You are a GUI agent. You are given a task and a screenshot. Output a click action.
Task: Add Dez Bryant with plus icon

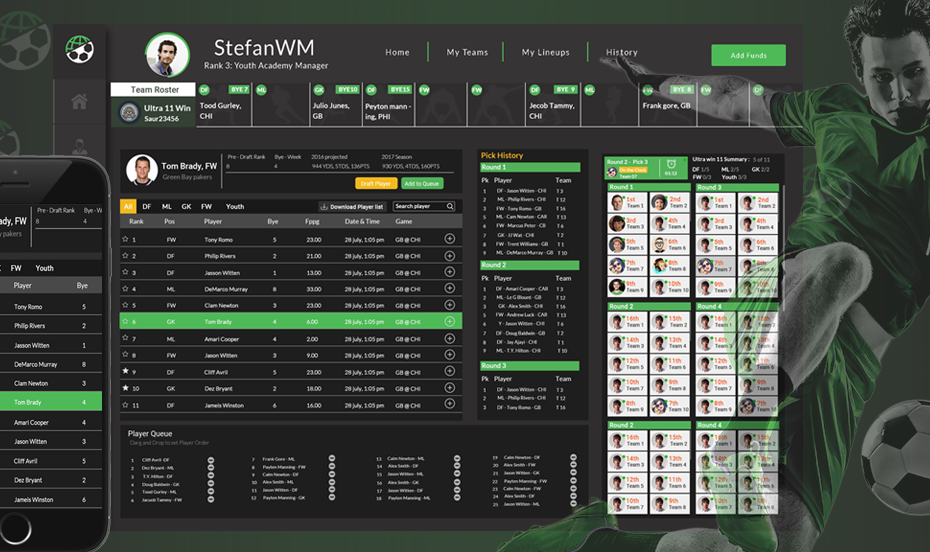(450, 388)
